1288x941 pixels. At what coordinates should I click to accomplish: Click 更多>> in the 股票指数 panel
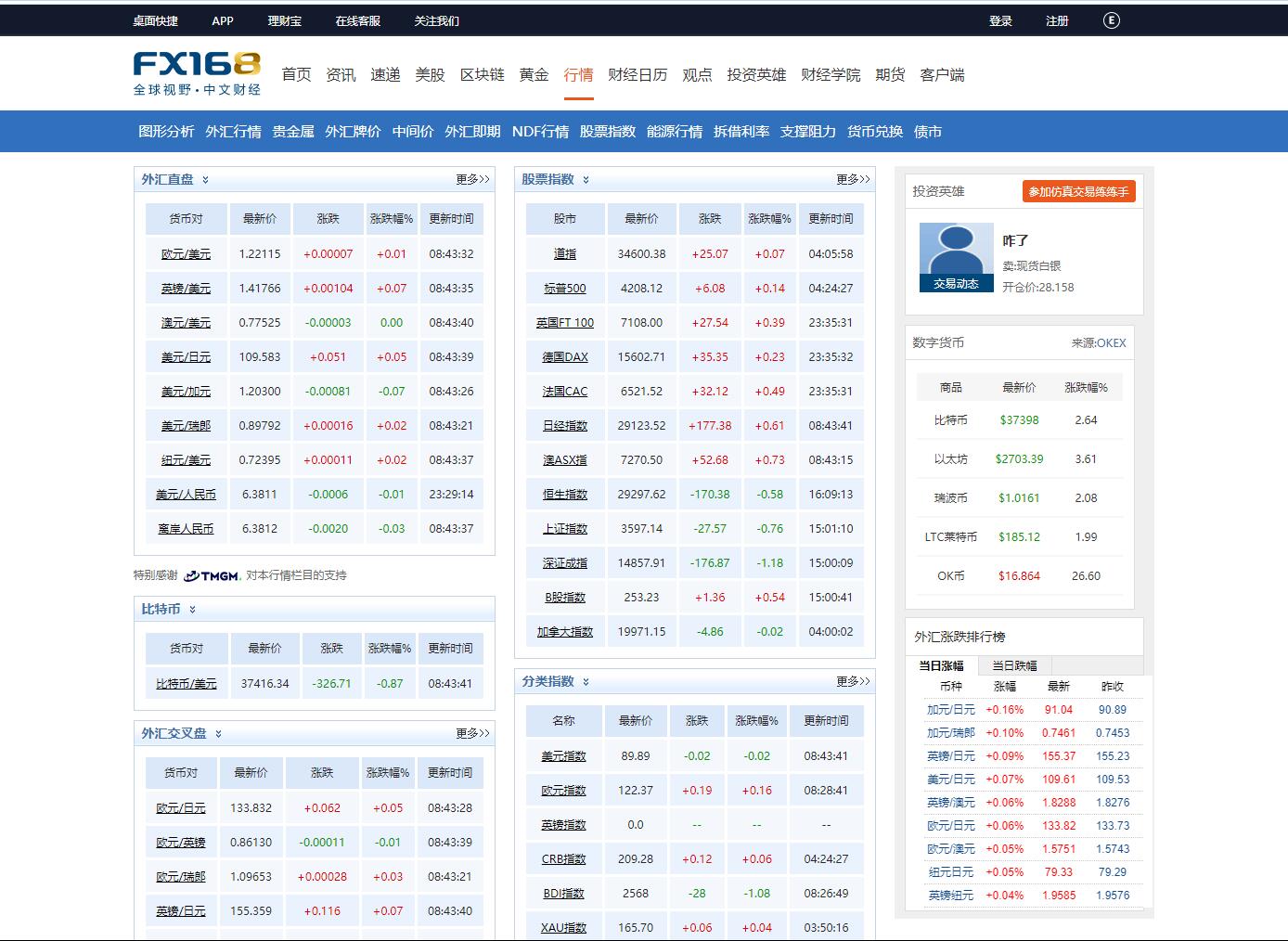pos(852,180)
